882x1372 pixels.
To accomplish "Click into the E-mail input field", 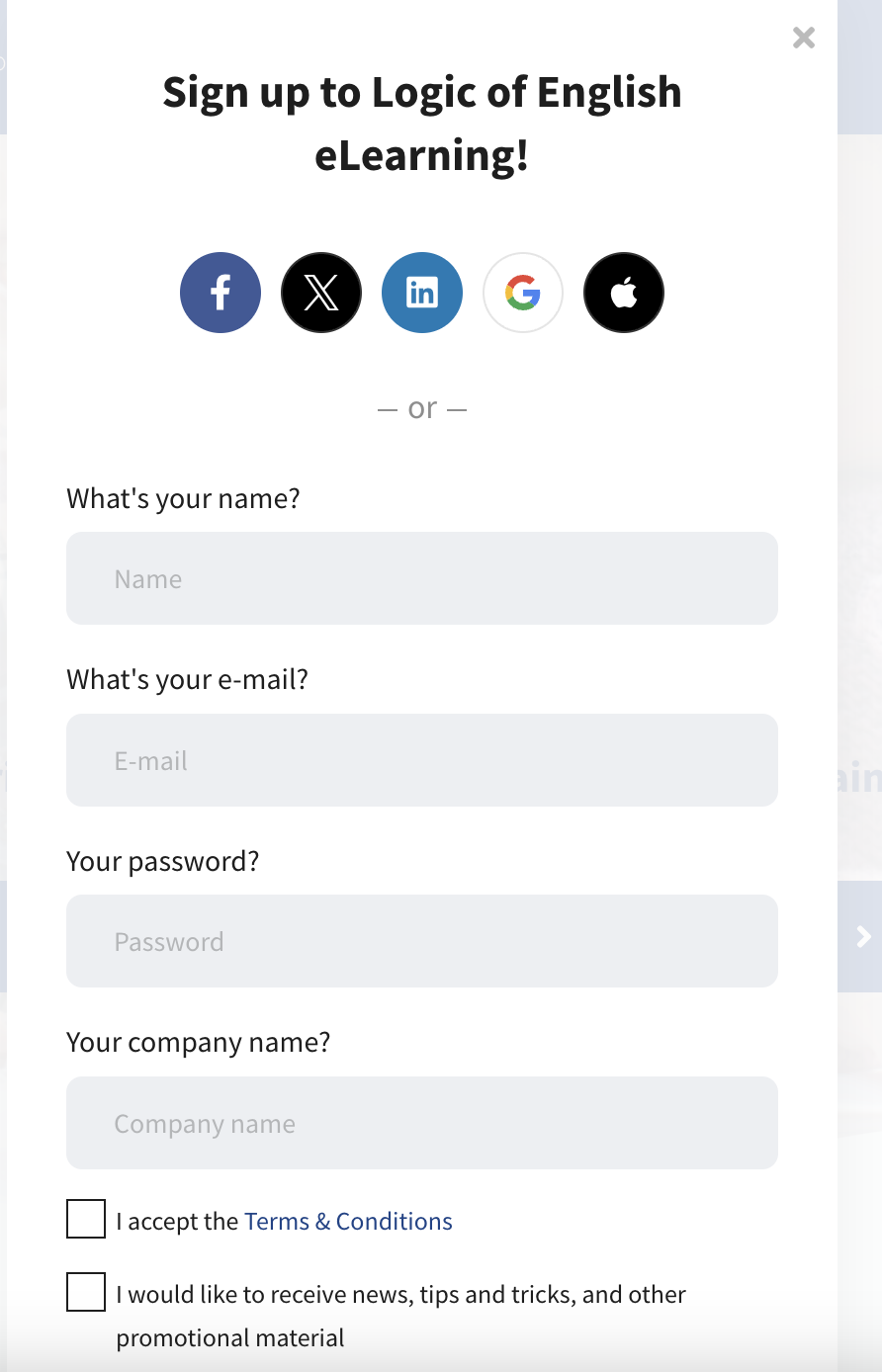I will pos(422,760).
